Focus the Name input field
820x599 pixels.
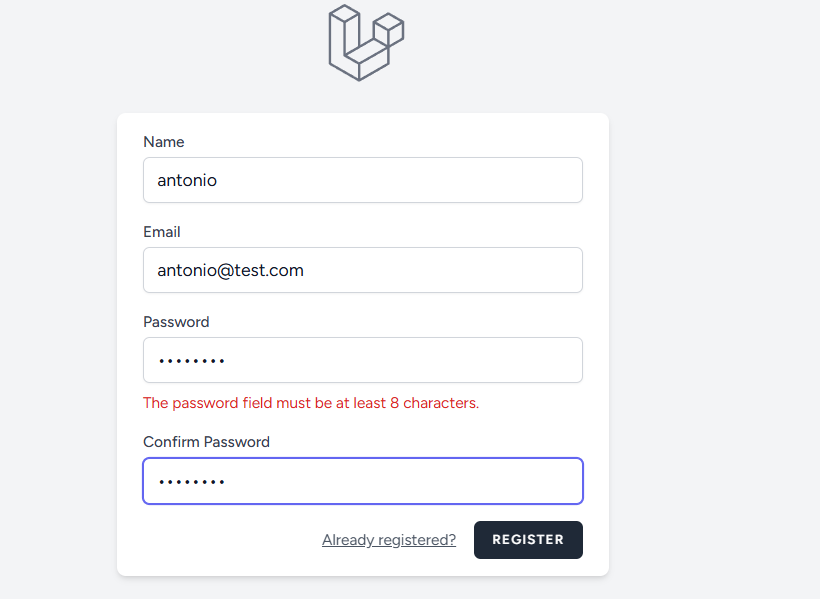point(363,180)
